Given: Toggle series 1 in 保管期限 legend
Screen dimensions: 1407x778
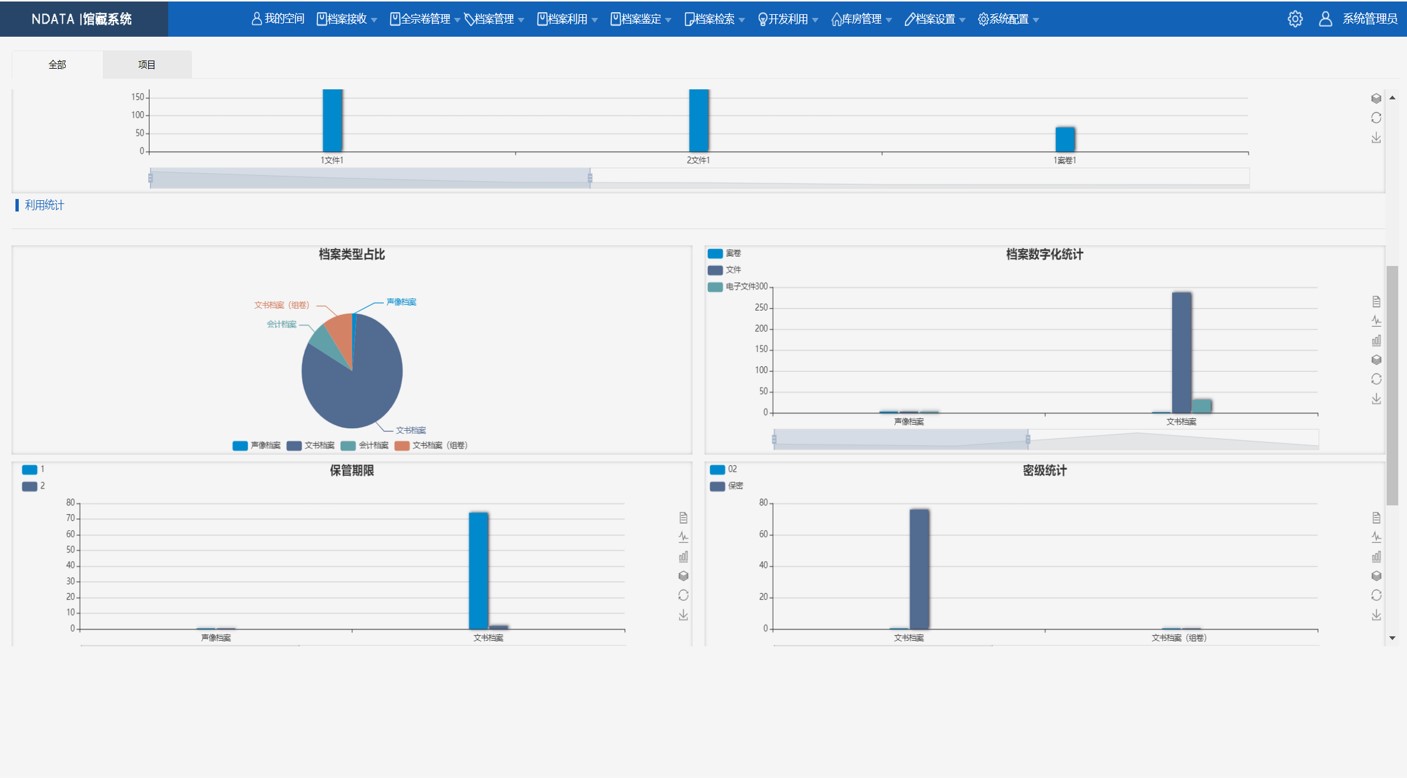Looking at the screenshot, I should coord(33,469).
